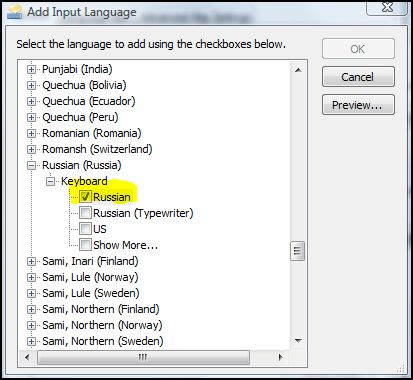
Task: Expand the Romanian (Romania) node
Action: (x=31, y=133)
